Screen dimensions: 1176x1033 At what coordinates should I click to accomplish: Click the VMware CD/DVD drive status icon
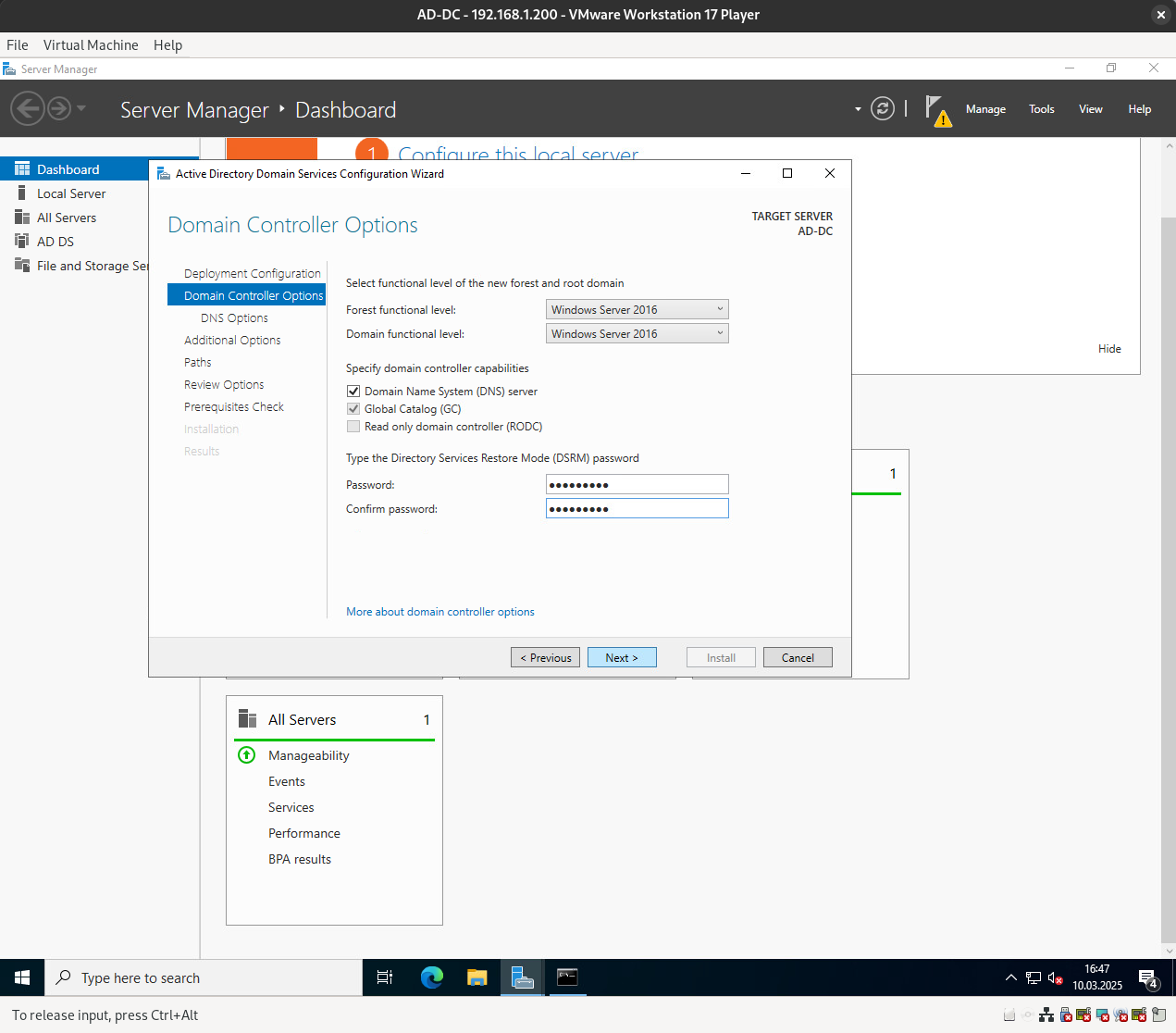coord(1028,1014)
